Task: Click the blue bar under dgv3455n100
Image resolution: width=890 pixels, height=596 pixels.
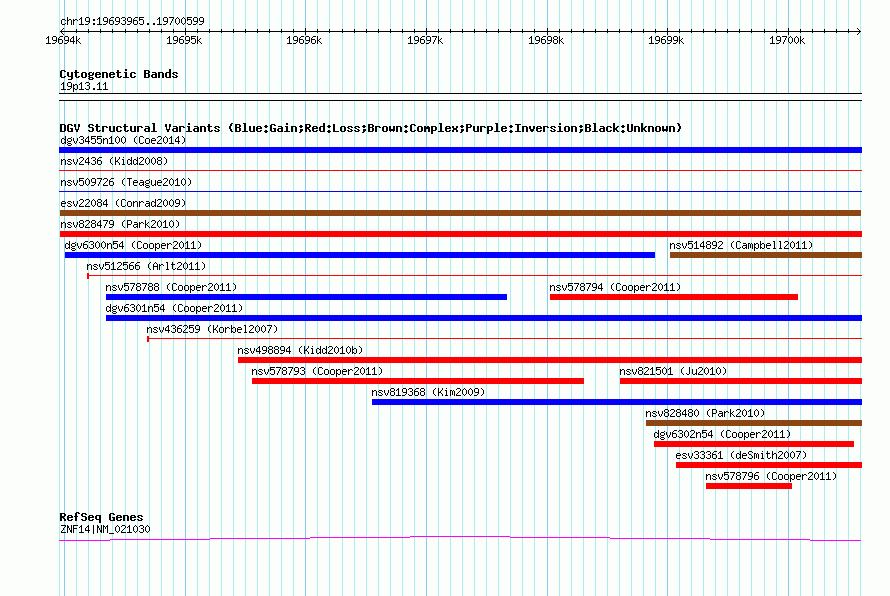Action: tap(460, 150)
